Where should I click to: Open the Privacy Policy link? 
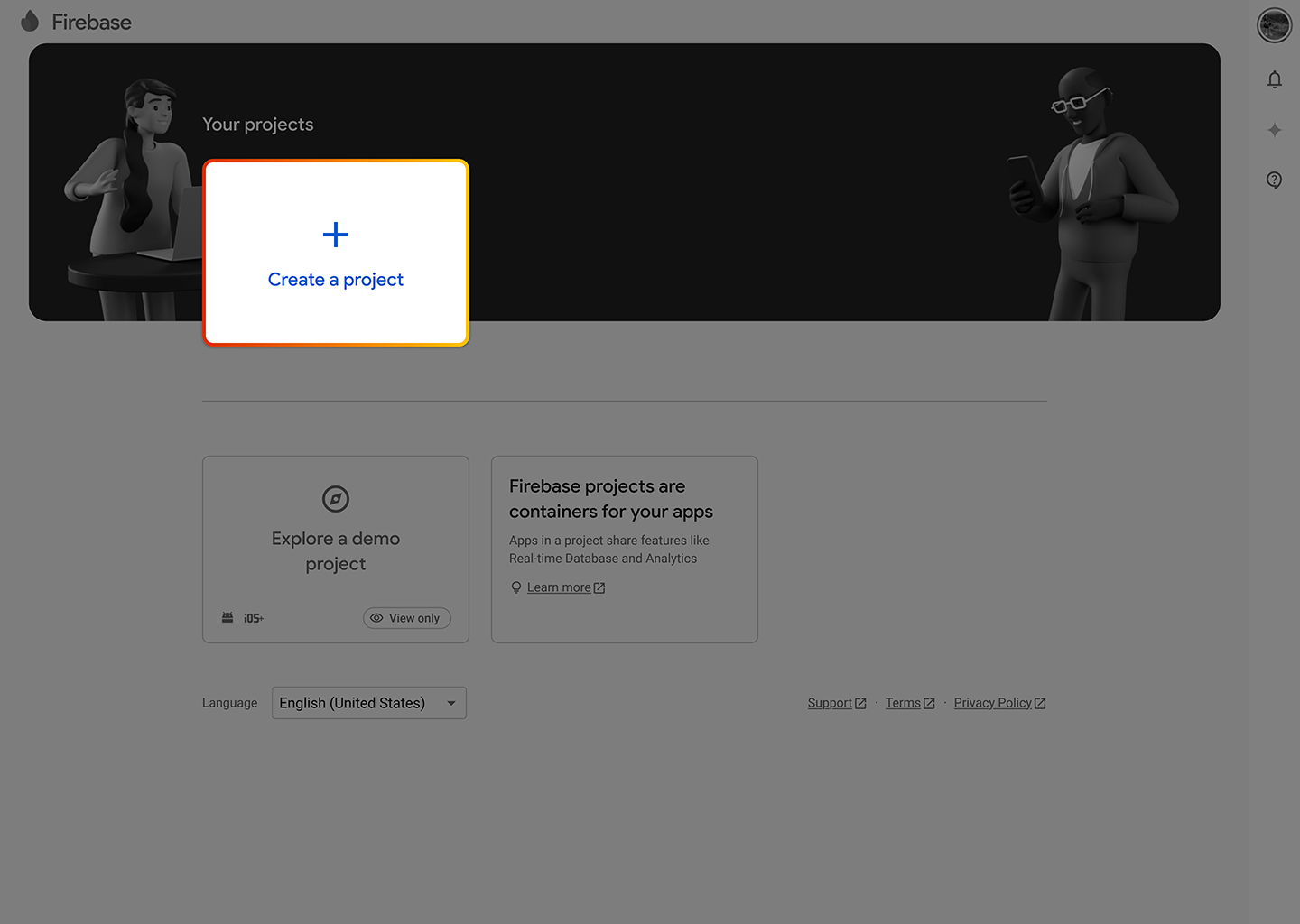tap(992, 703)
